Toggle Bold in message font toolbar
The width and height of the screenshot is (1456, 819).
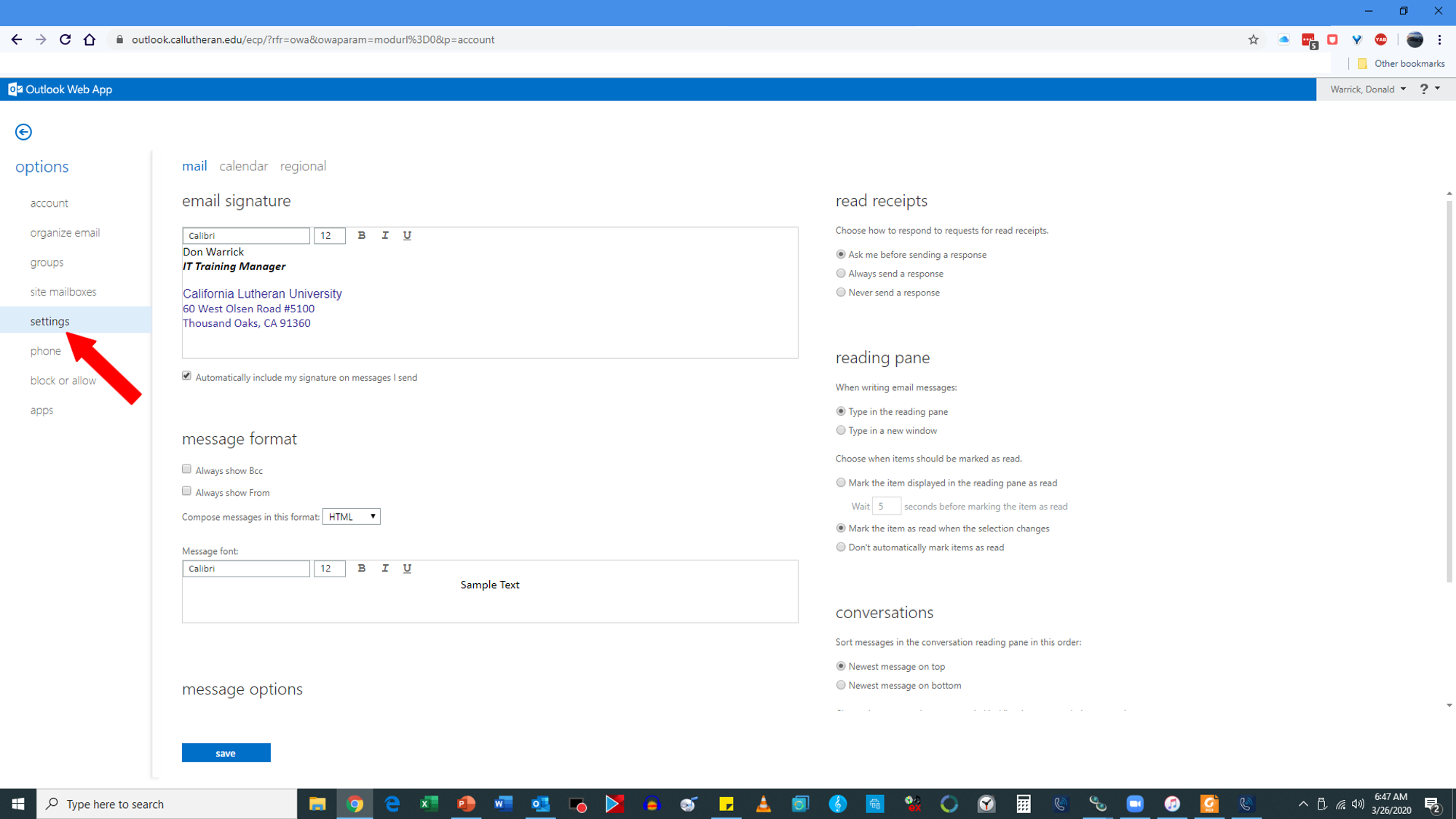pos(362,568)
